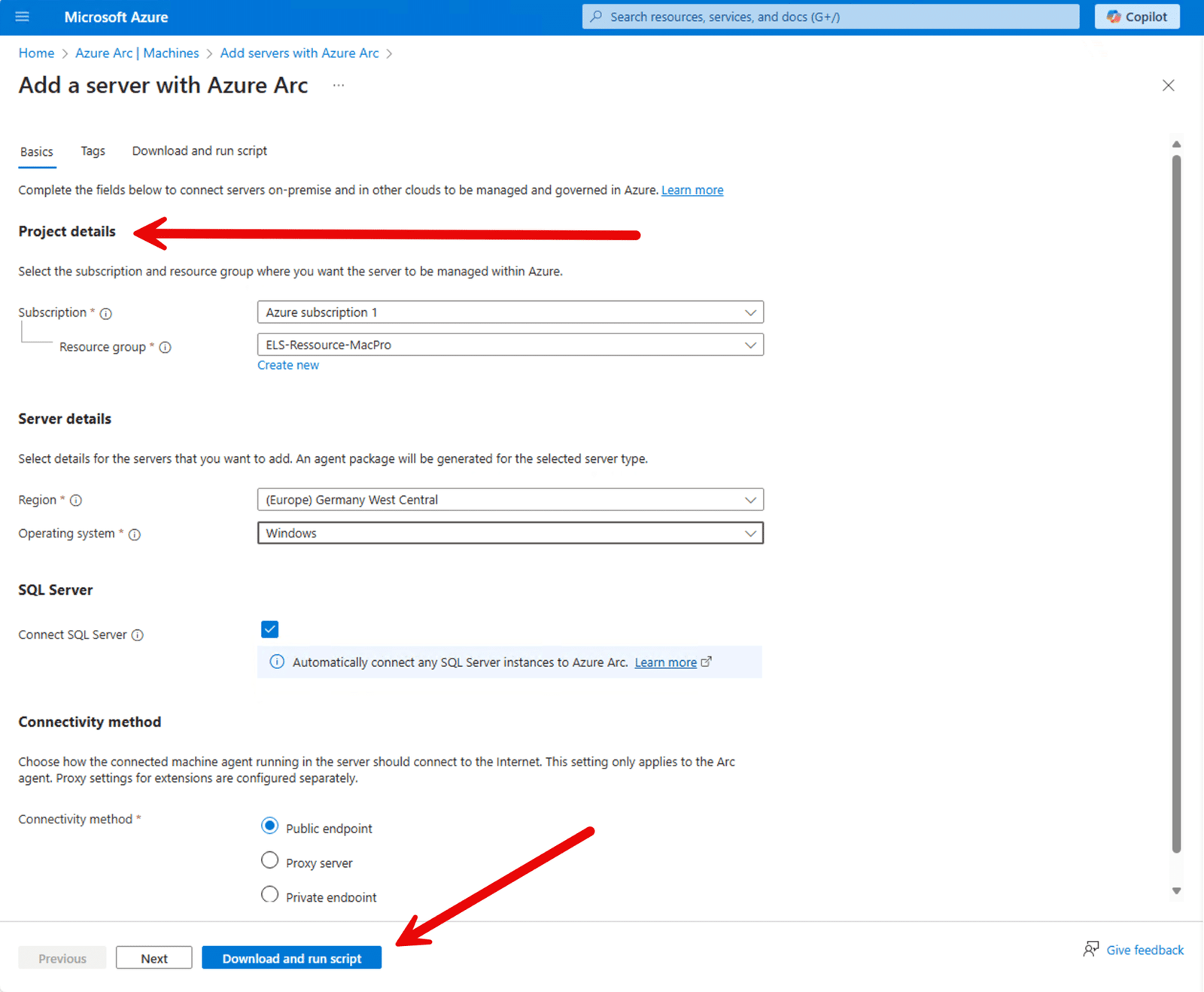Click the Create new resource group link
The height and width of the screenshot is (992, 1204).
[288, 364]
